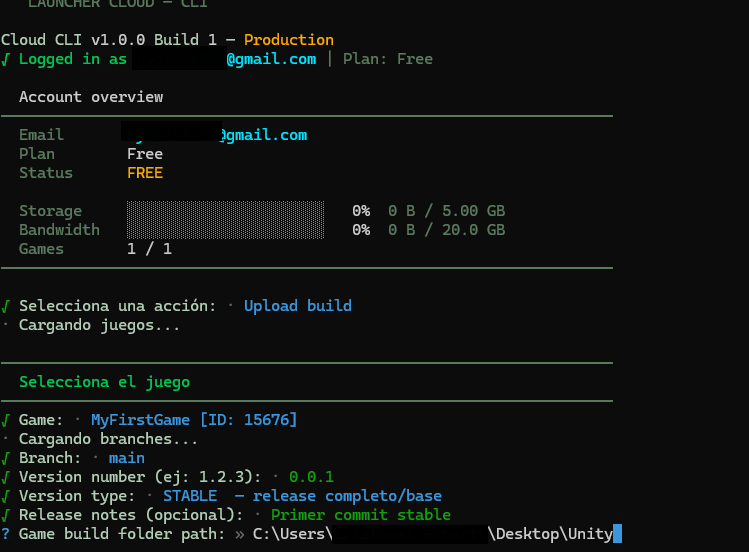Click 'Plan: Free' in the login line
The height and width of the screenshot is (552, 749).
tap(387, 59)
